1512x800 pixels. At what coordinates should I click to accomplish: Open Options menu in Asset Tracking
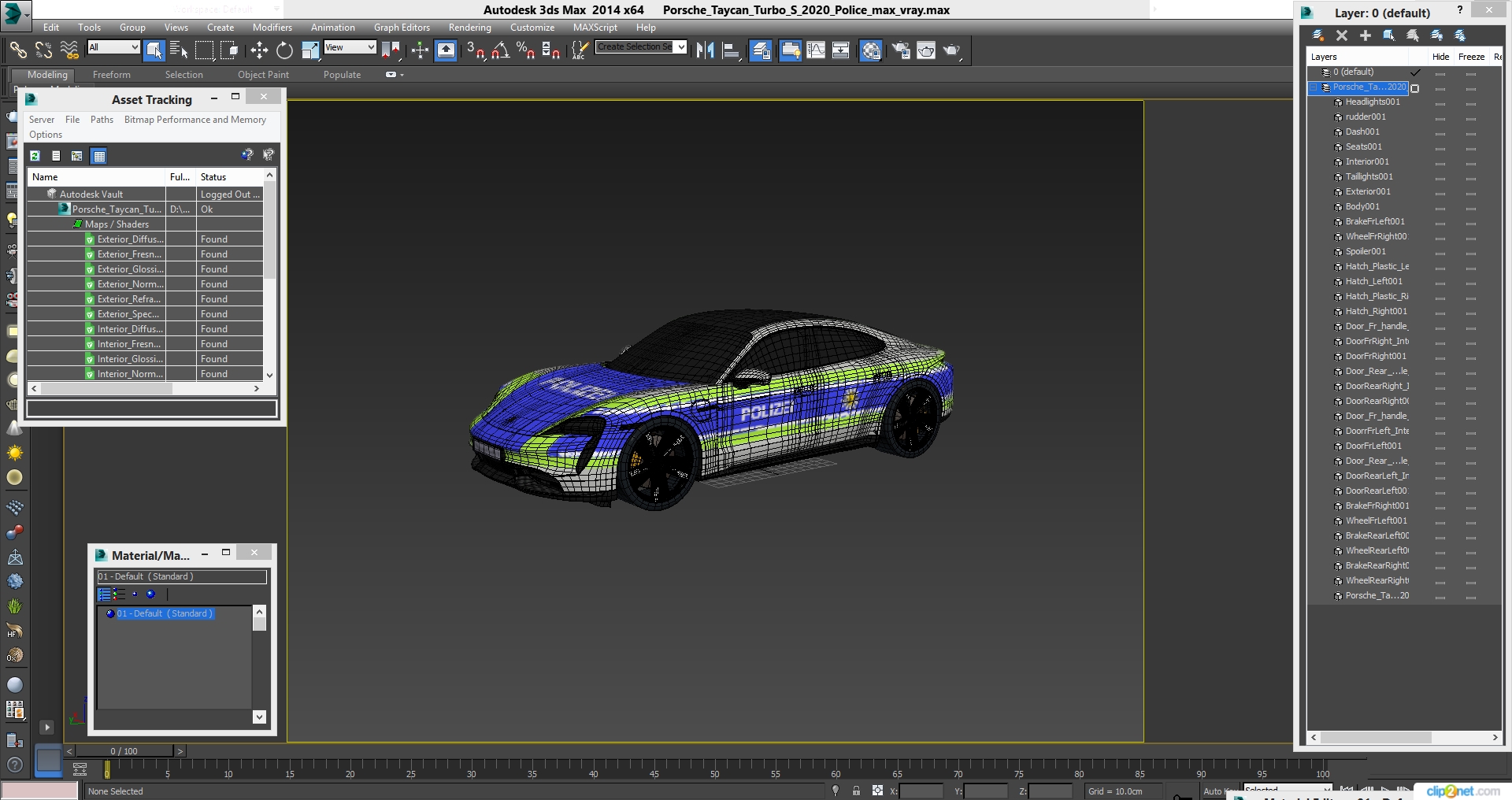(46, 135)
